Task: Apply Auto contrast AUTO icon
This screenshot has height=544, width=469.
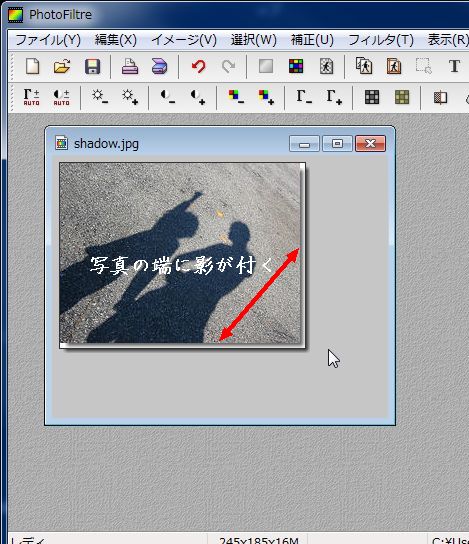Action: [x=61, y=97]
